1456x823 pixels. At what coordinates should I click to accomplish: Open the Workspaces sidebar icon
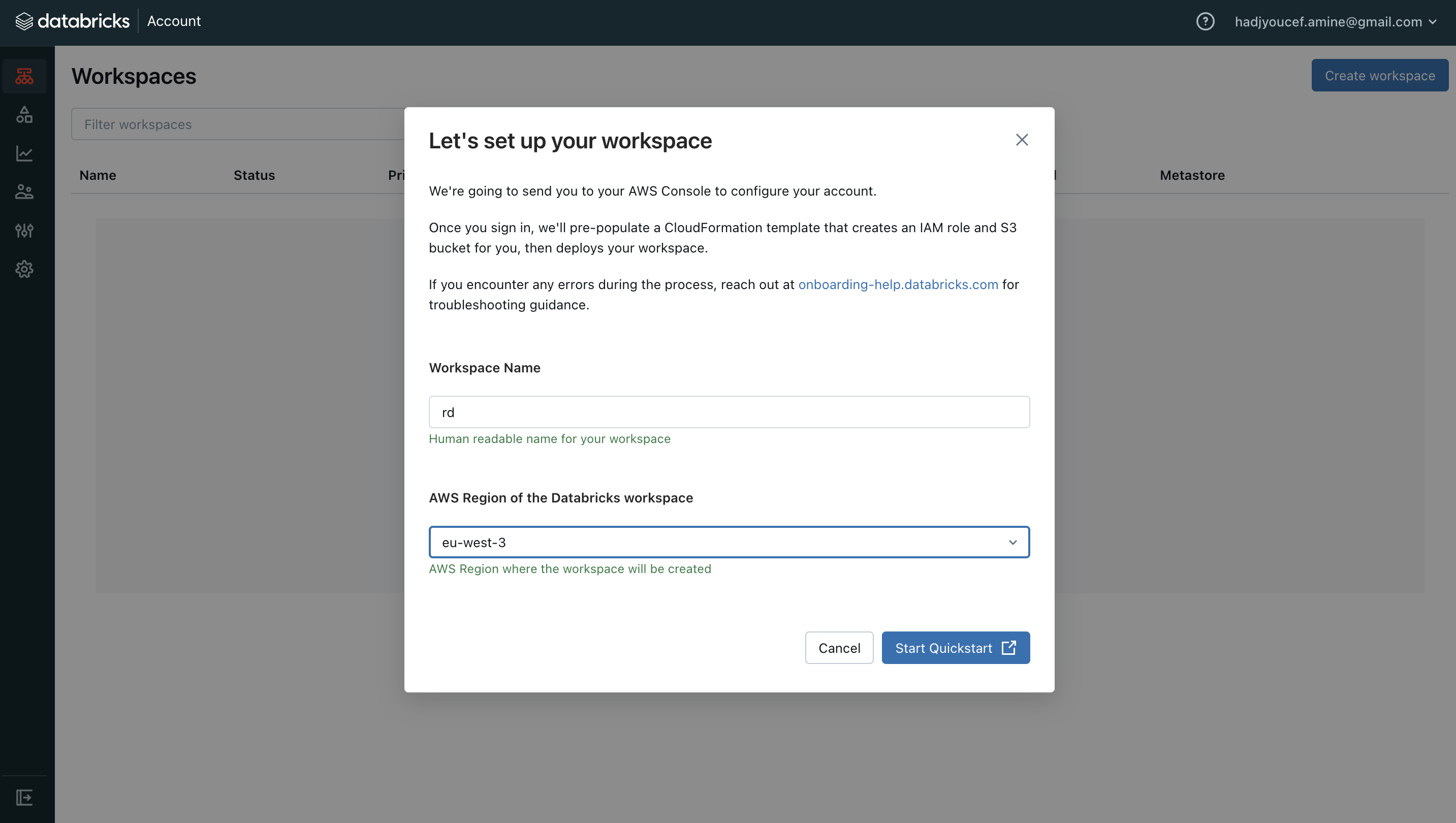(x=24, y=76)
